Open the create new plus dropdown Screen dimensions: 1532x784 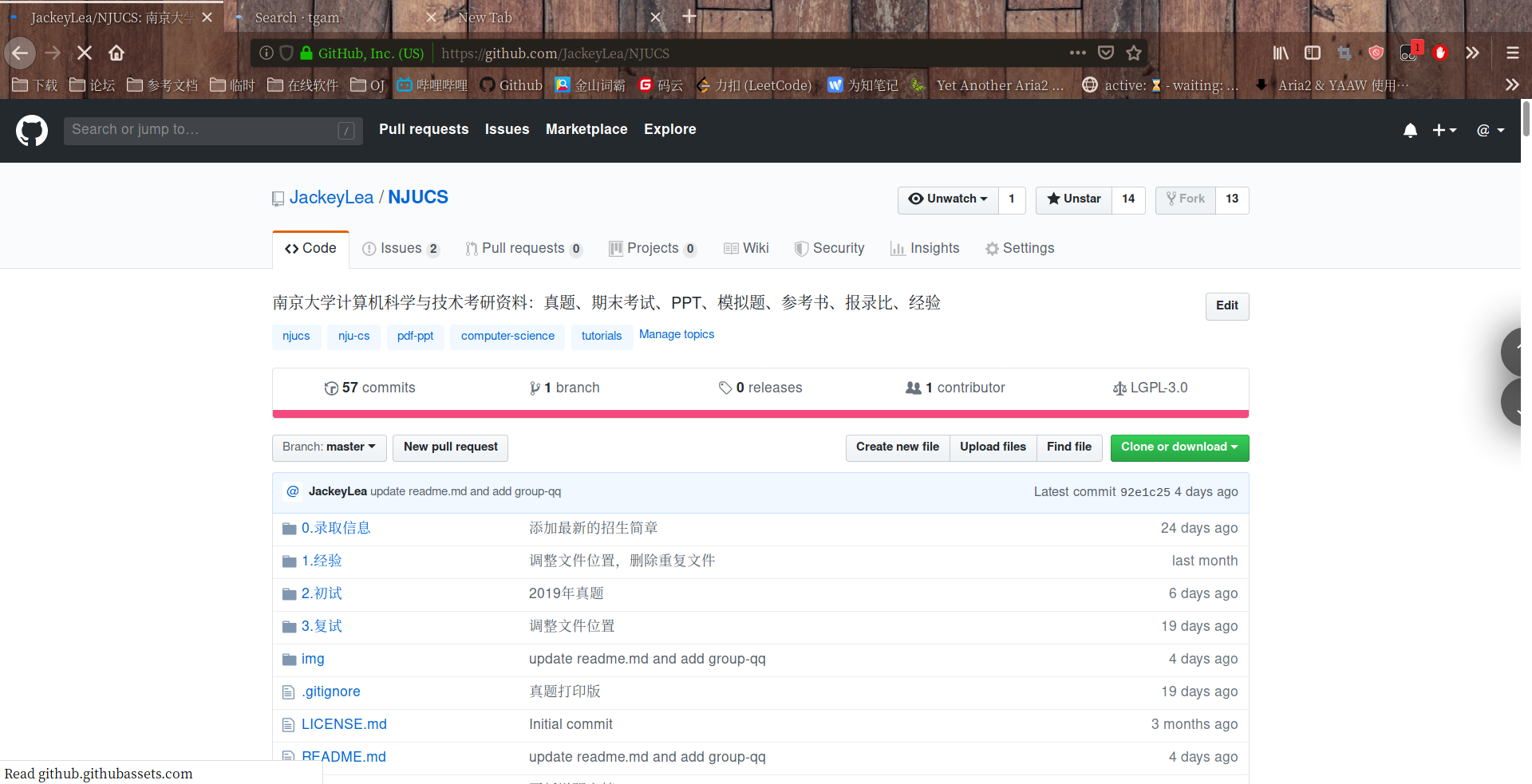pyautogui.click(x=1444, y=130)
